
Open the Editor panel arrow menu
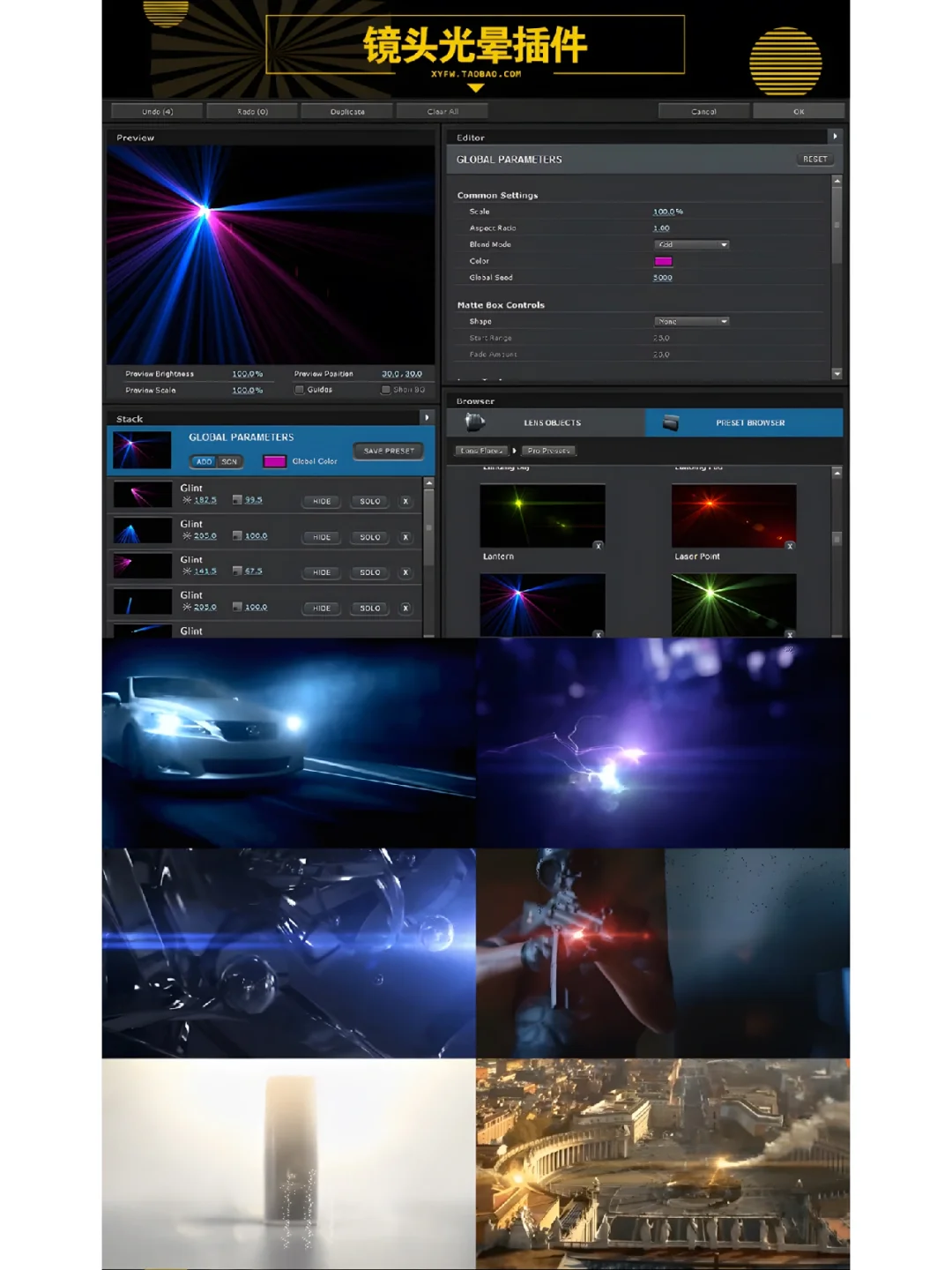(x=835, y=137)
